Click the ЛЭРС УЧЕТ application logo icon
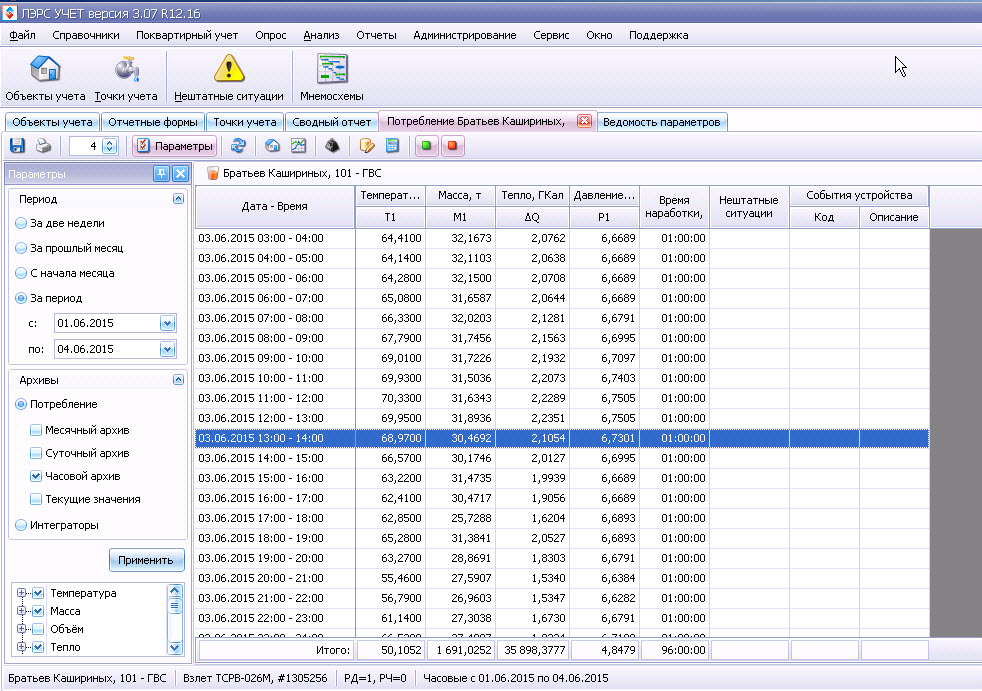This screenshot has height=691, width=982. 9,13
